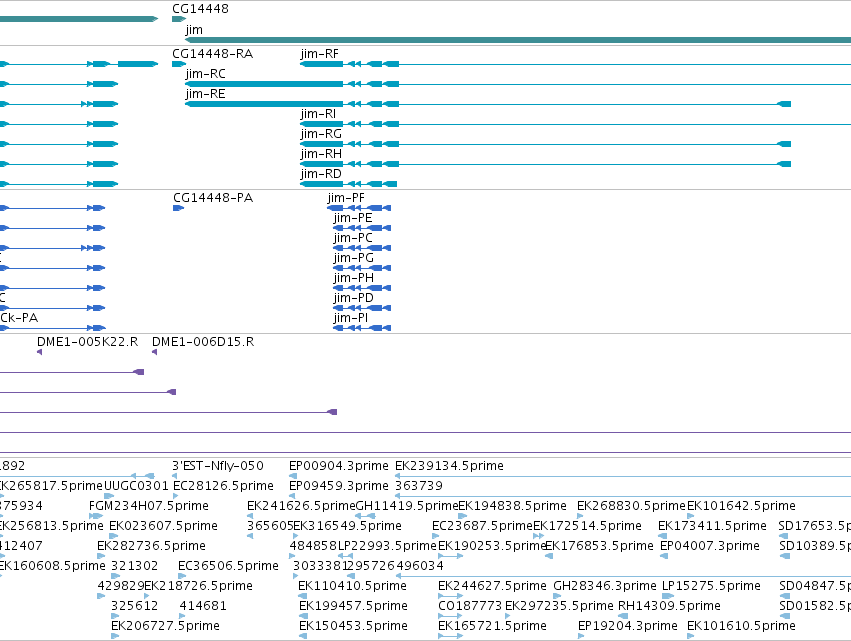The image size is (851, 641).
Task: Click the EK110410.5prime label
Action: pyautogui.click(x=352, y=586)
